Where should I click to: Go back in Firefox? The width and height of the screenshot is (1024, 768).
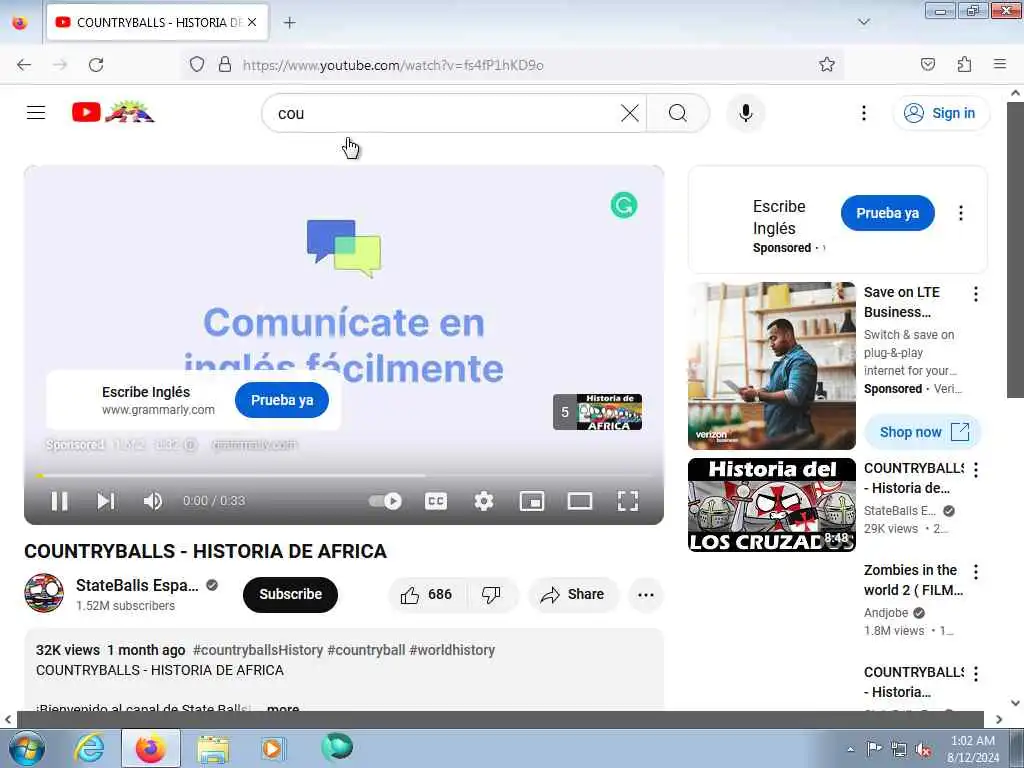pyautogui.click(x=24, y=64)
